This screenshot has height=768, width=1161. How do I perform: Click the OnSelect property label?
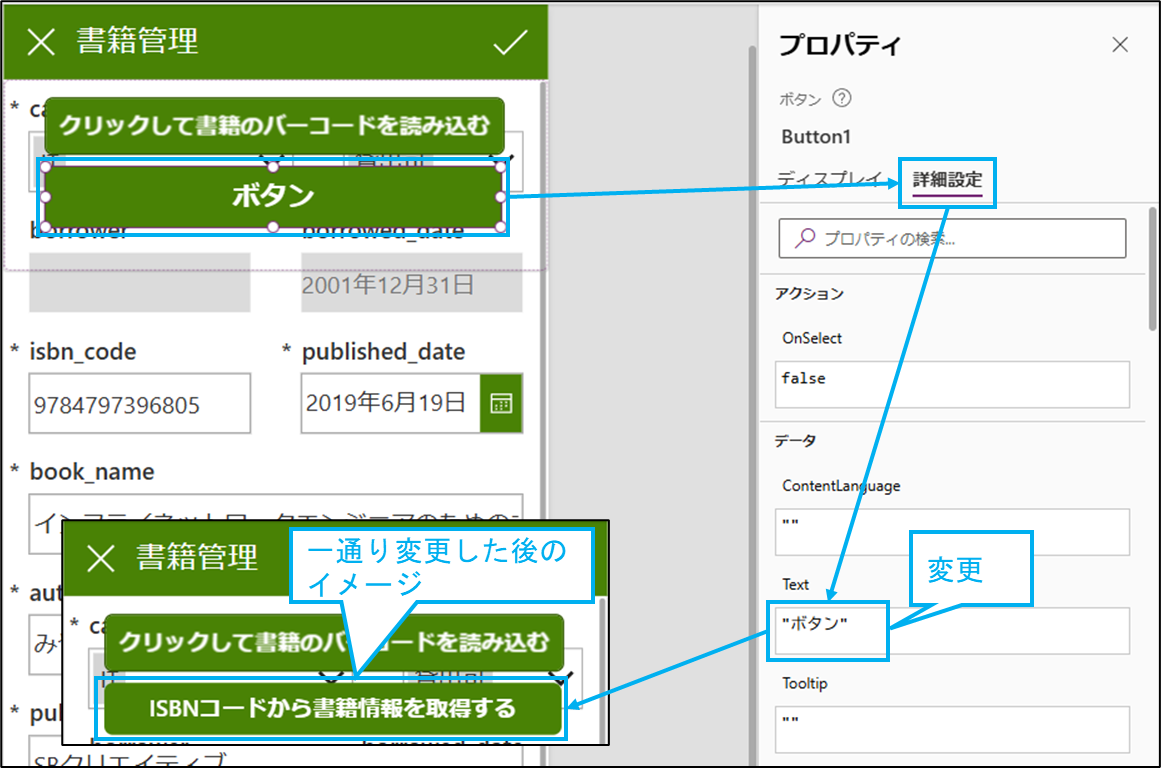(812, 338)
